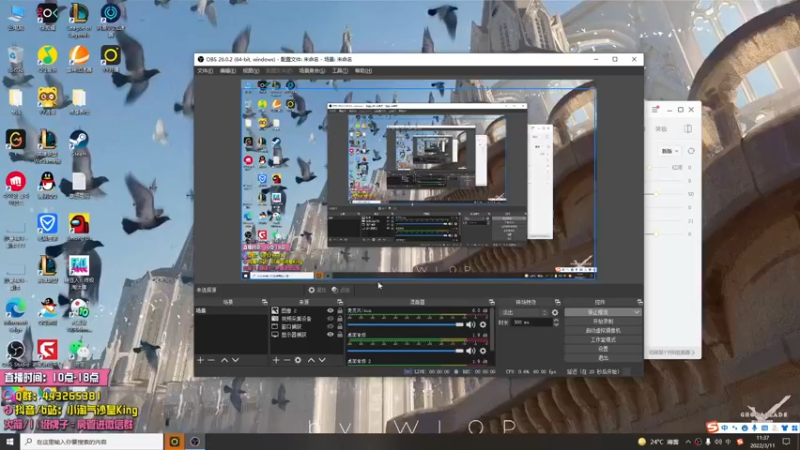Toggle visibility of third source row
This screenshot has width=800, height=450.
[330, 327]
